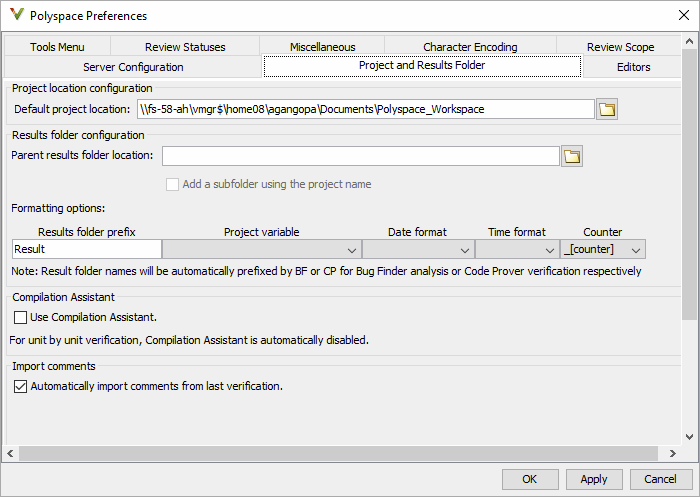Click the Results folder prefix field
700x497 pixels.
coord(87,250)
